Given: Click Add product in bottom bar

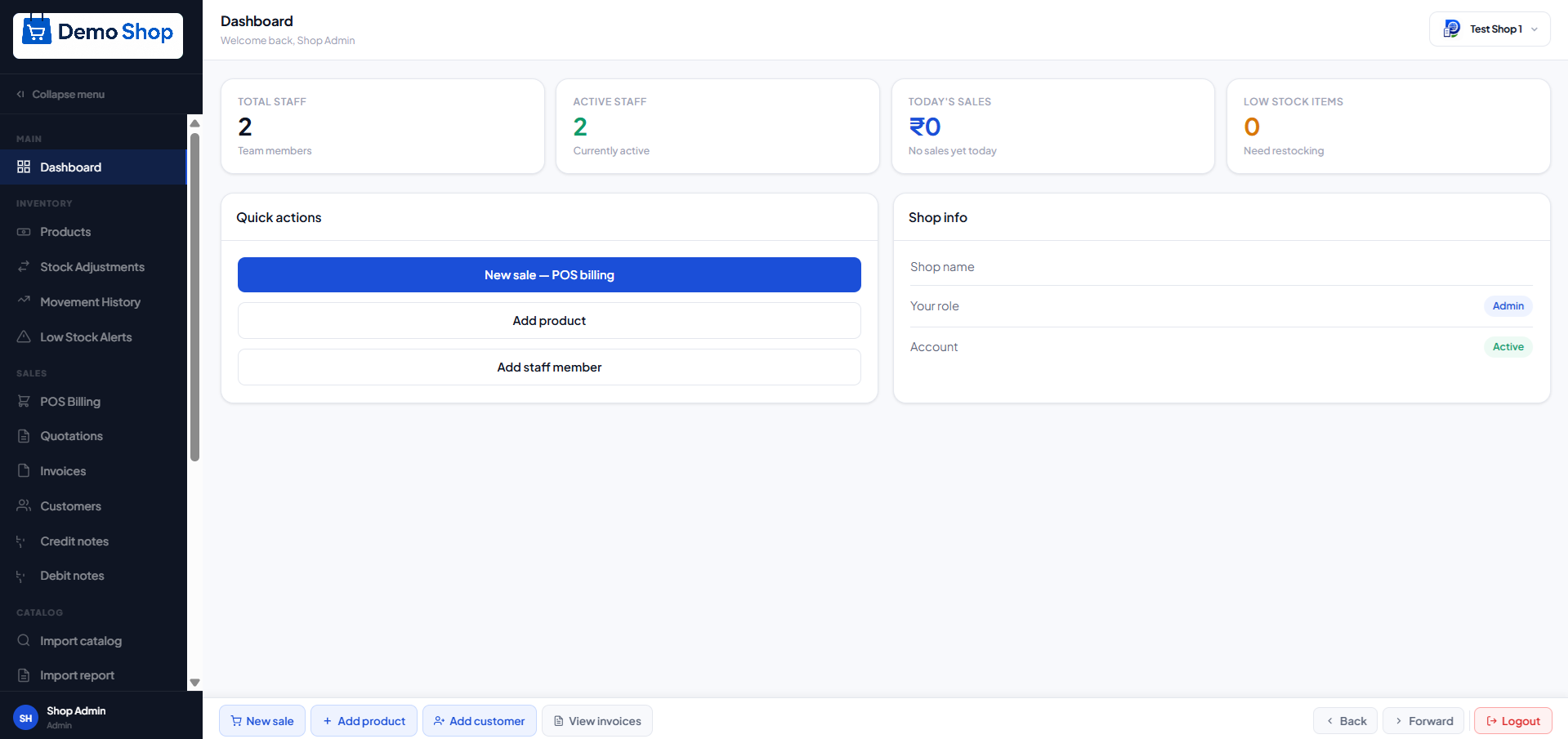Looking at the screenshot, I should point(364,721).
